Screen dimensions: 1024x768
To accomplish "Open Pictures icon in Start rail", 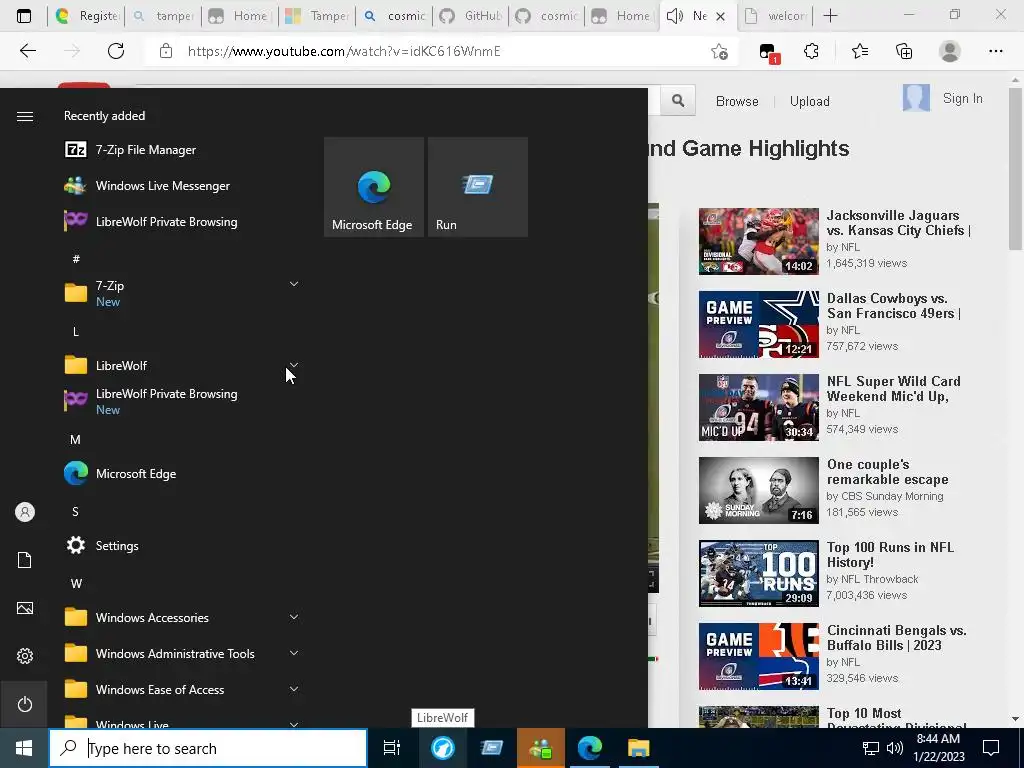I will coord(25,608).
